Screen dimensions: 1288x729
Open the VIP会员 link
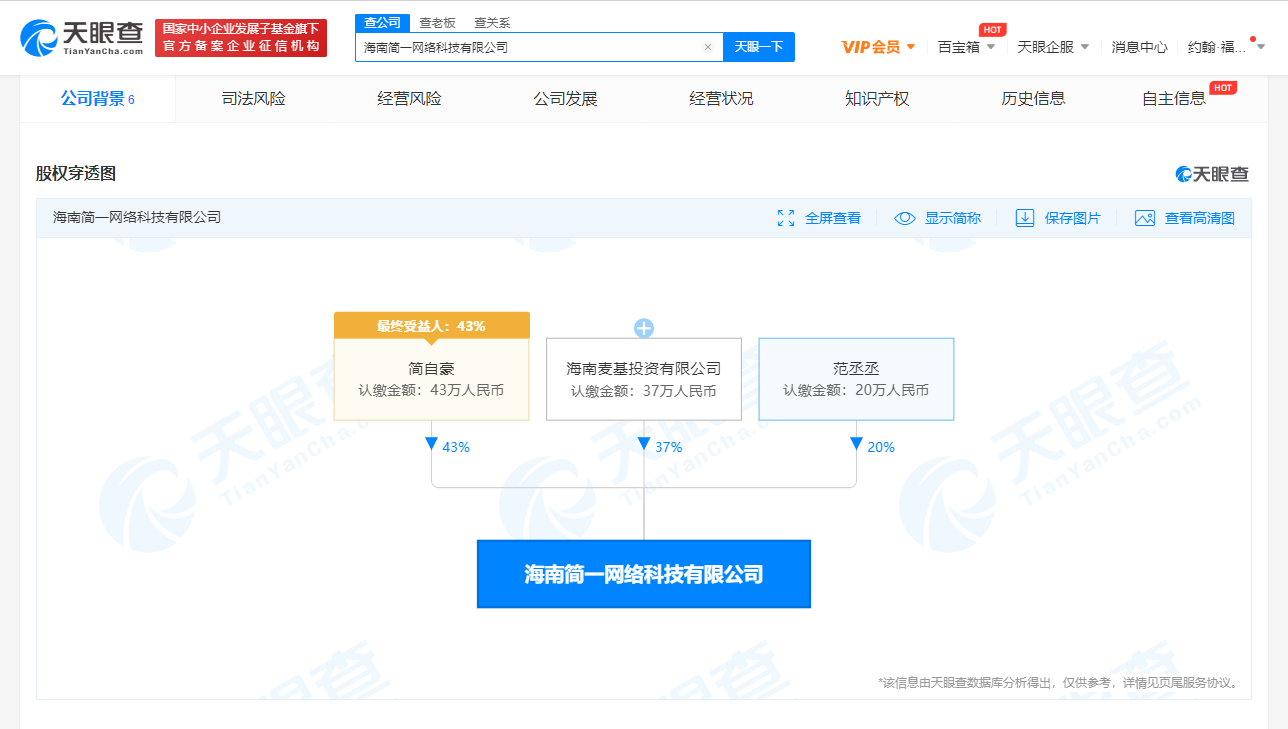tap(871, 47)
